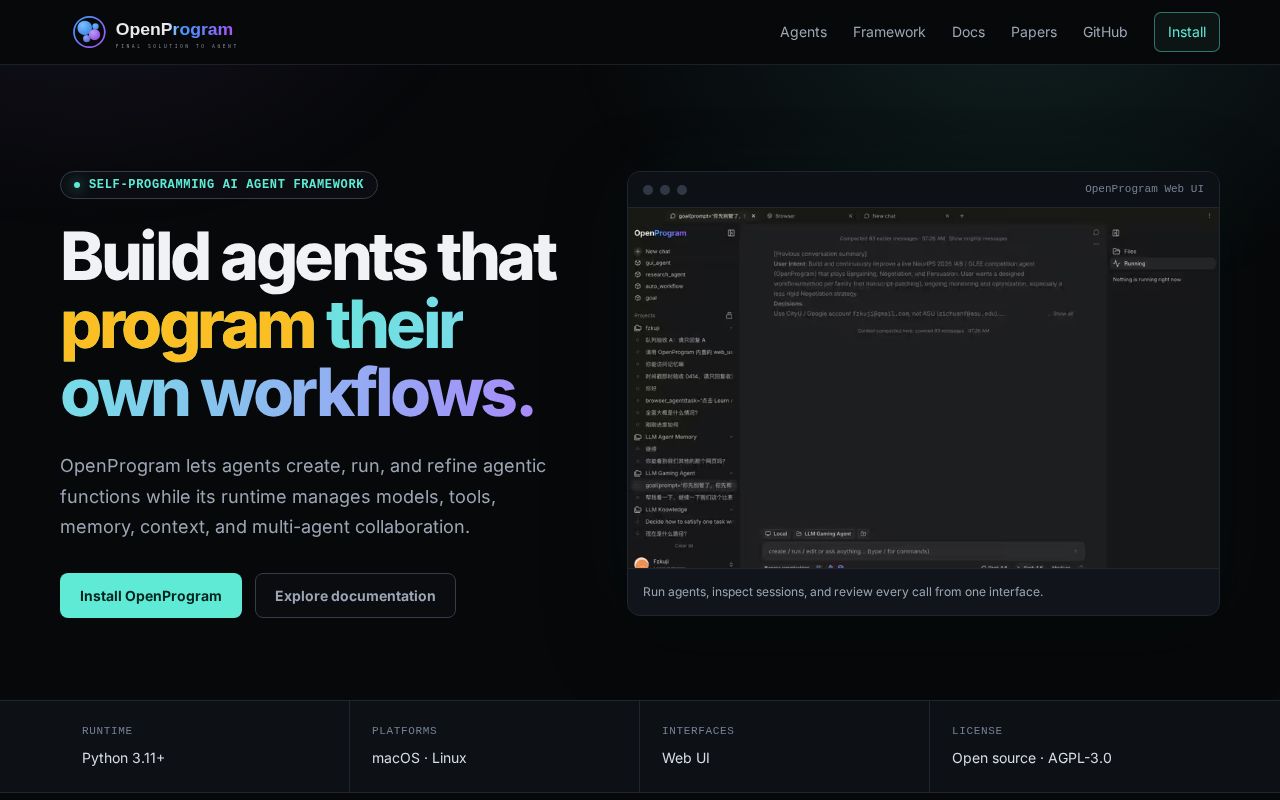This screenshot has height=800, width=1280.
Task: Click the Files folder icon in right panel
Action: coord(1117,251)
